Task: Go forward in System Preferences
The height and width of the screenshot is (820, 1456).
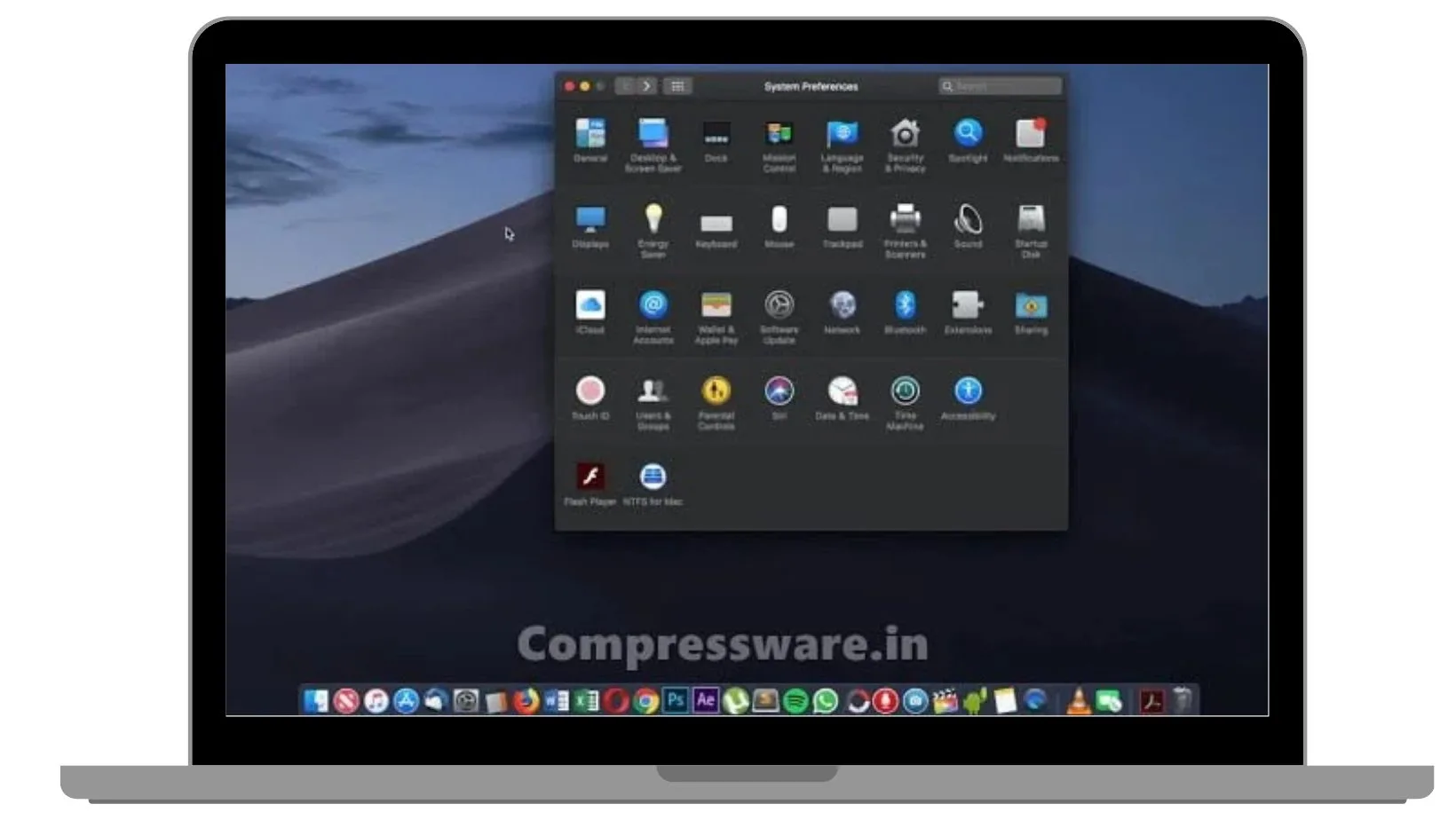Action: point(647,86)
